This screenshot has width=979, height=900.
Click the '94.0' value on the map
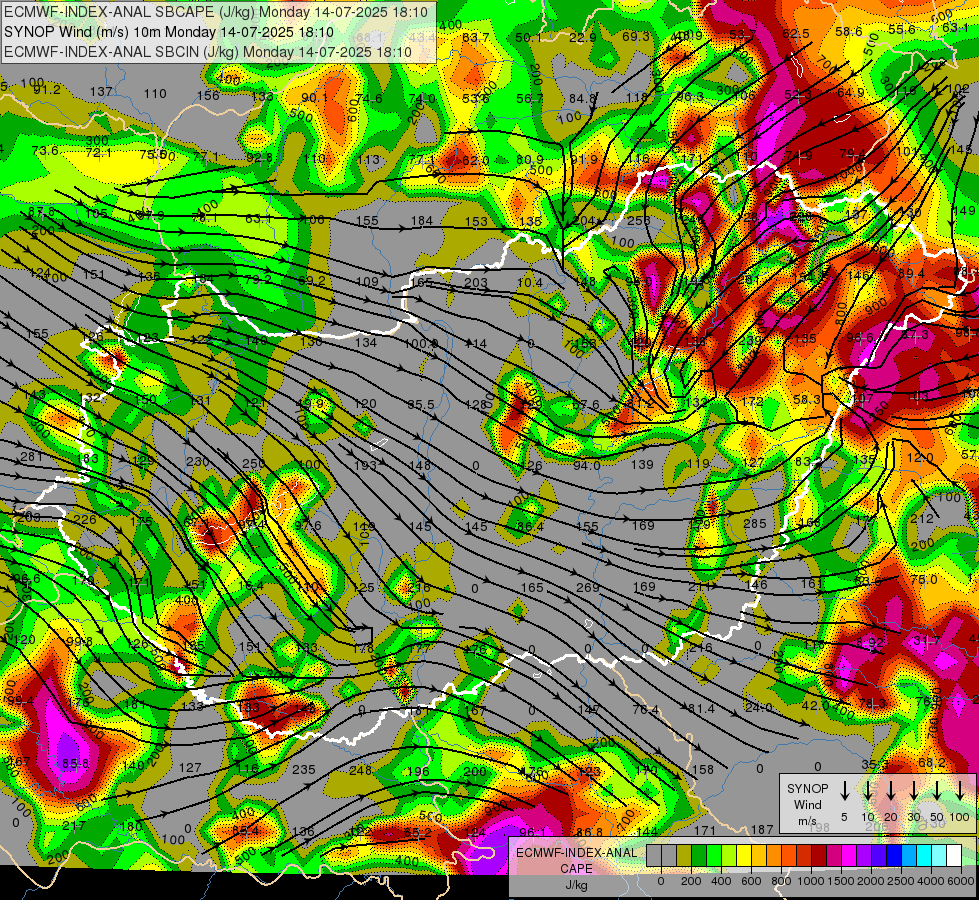click(x=586, y=465)
